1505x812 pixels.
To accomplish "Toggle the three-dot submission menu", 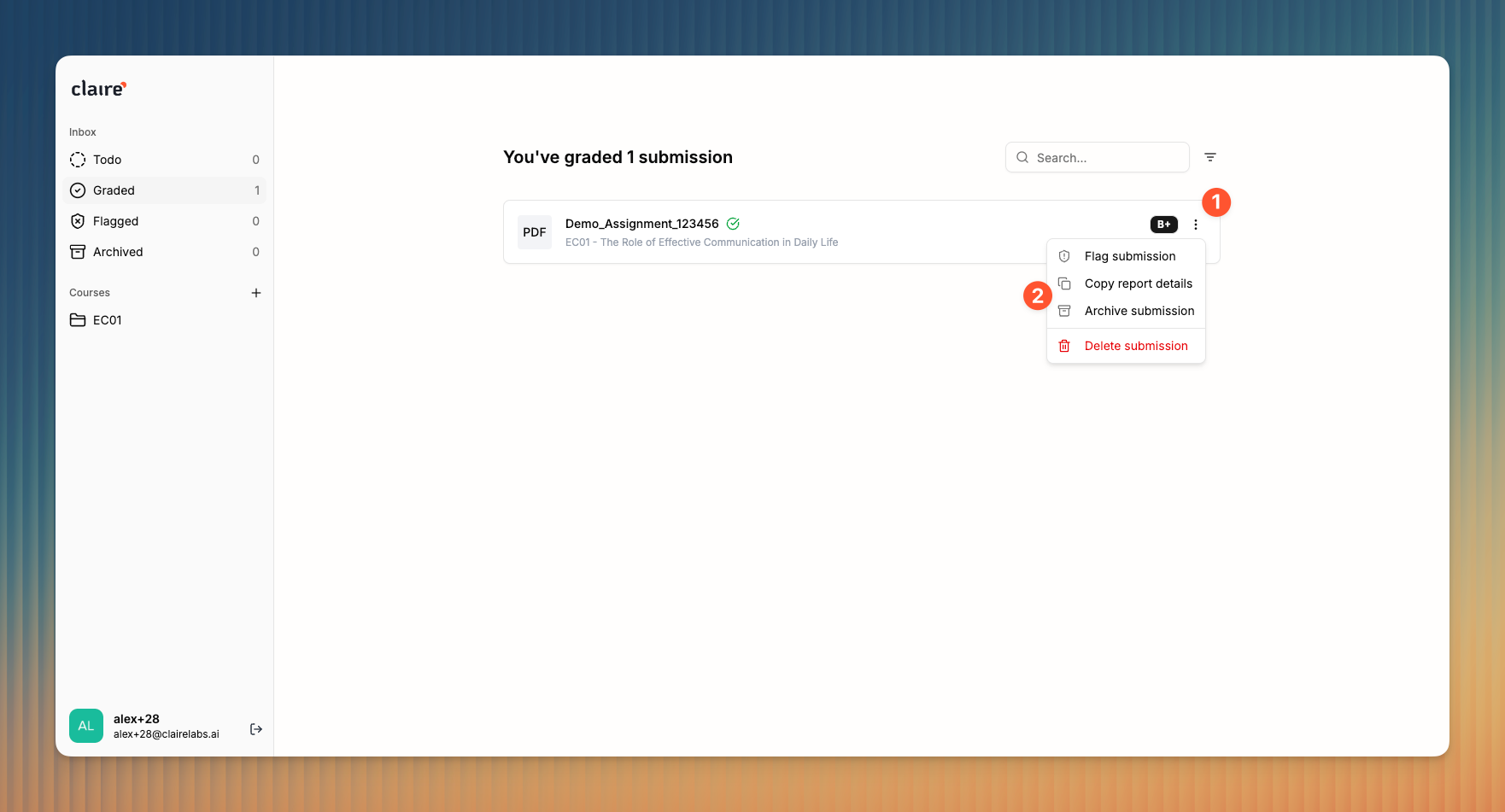I will pos(1196,225).
